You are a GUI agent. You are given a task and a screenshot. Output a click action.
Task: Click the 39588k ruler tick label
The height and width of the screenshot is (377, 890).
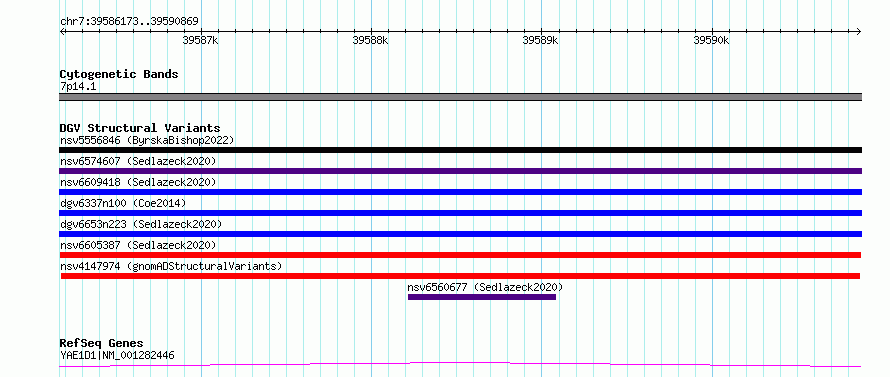coord(370,40)
